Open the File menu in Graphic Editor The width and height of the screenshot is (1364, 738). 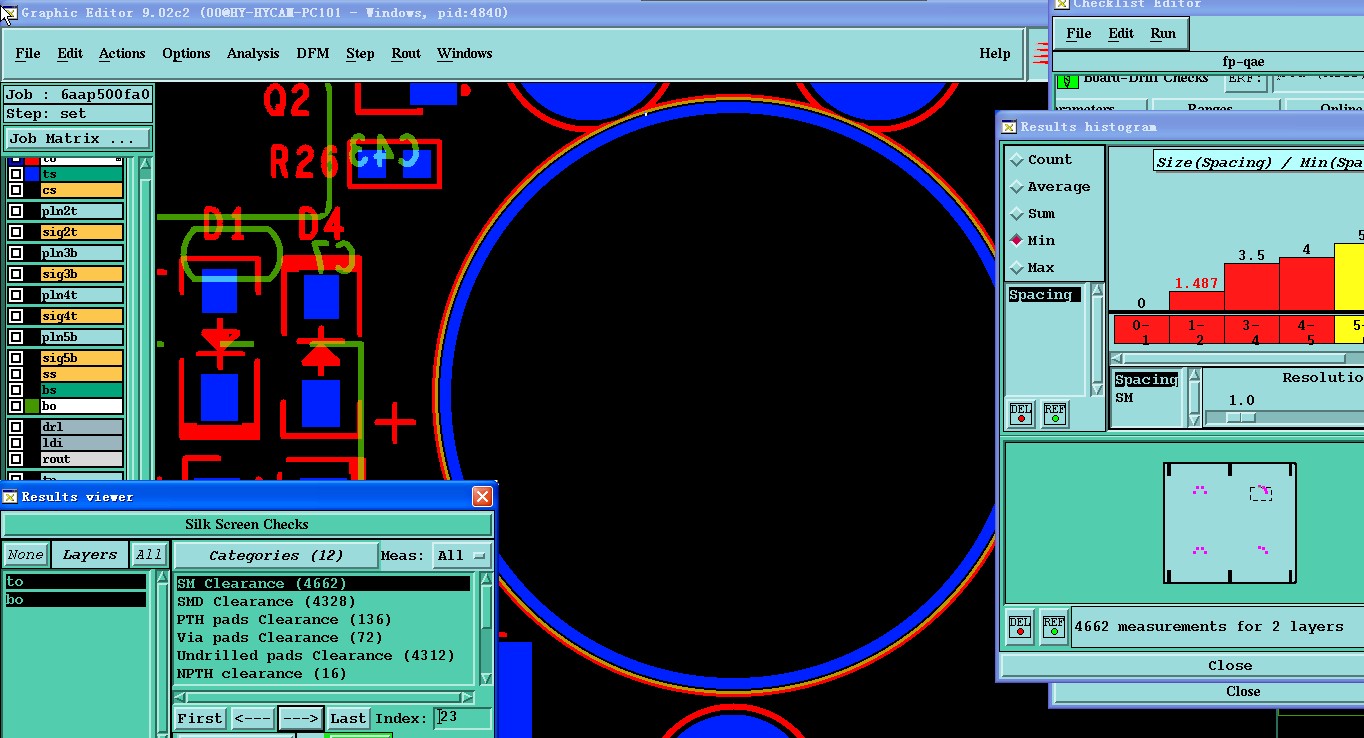coord(28,54)
